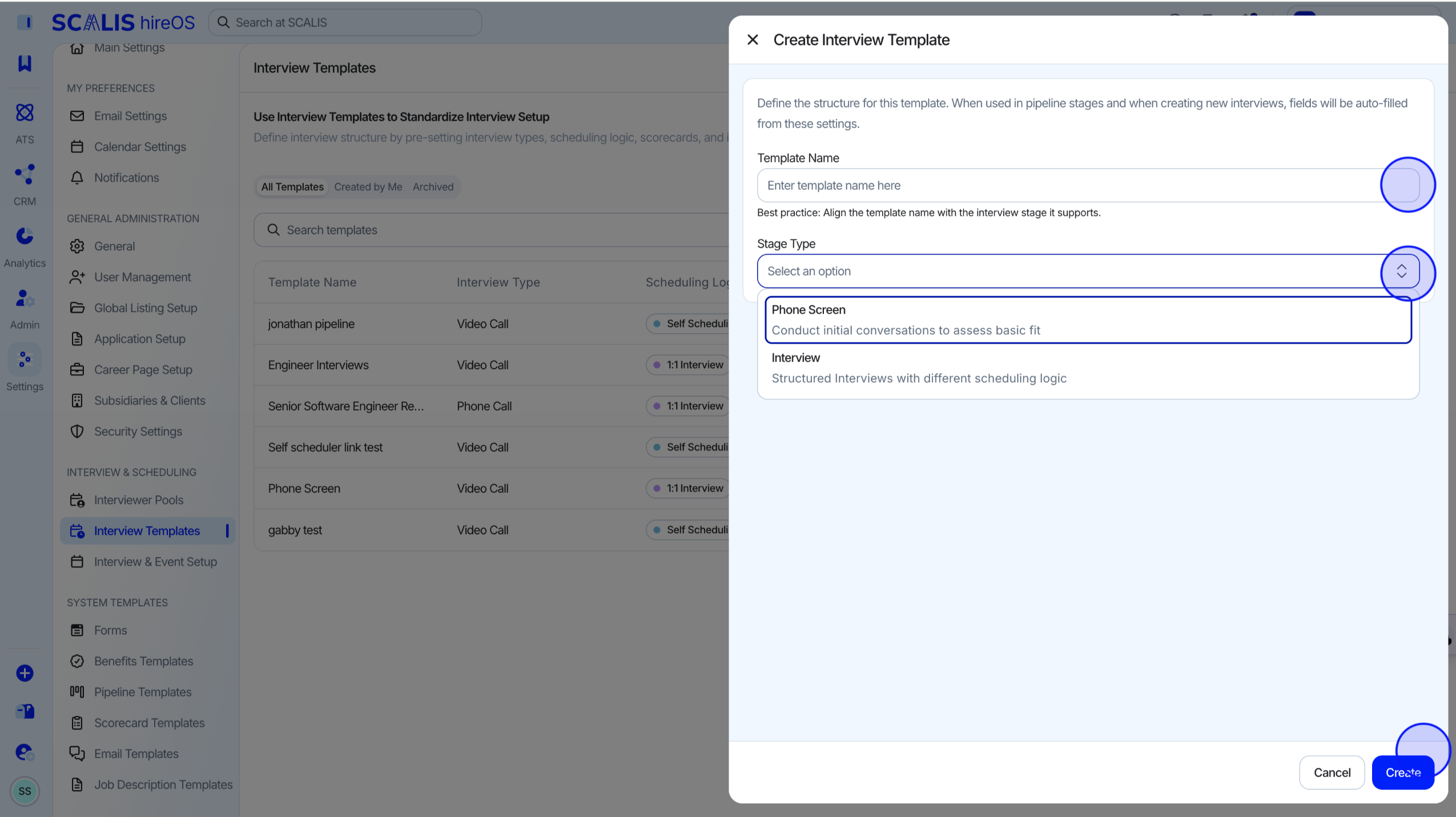The width and height of the screenshot is (1456, 817).
Task: Click the Global Listing Setup folder icon
Action: point(77,308)
